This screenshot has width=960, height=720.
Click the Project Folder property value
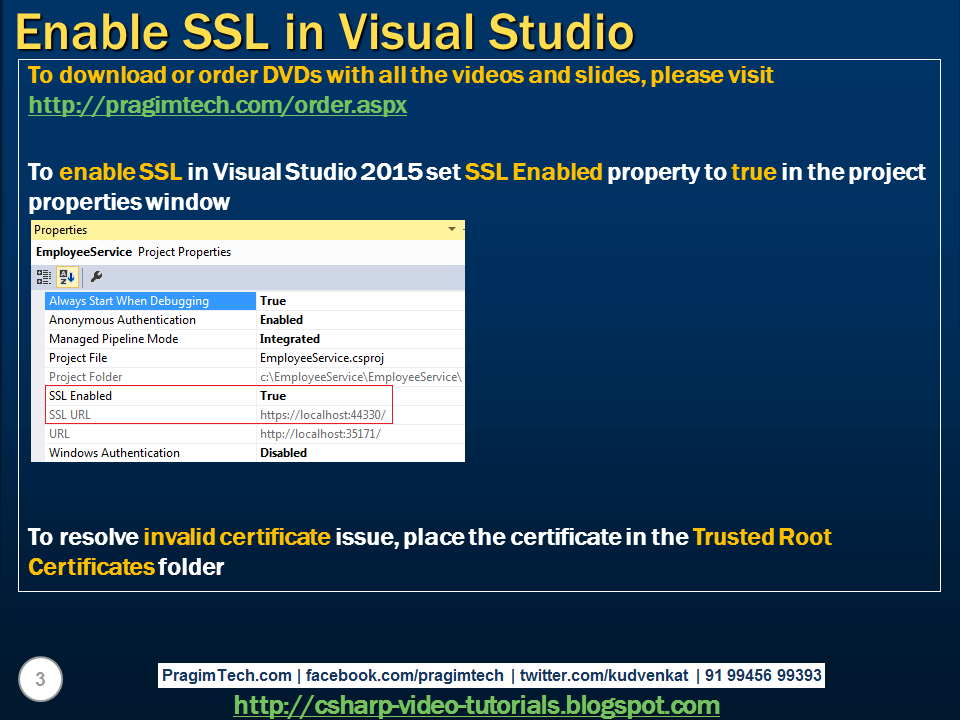pos(350,376)
